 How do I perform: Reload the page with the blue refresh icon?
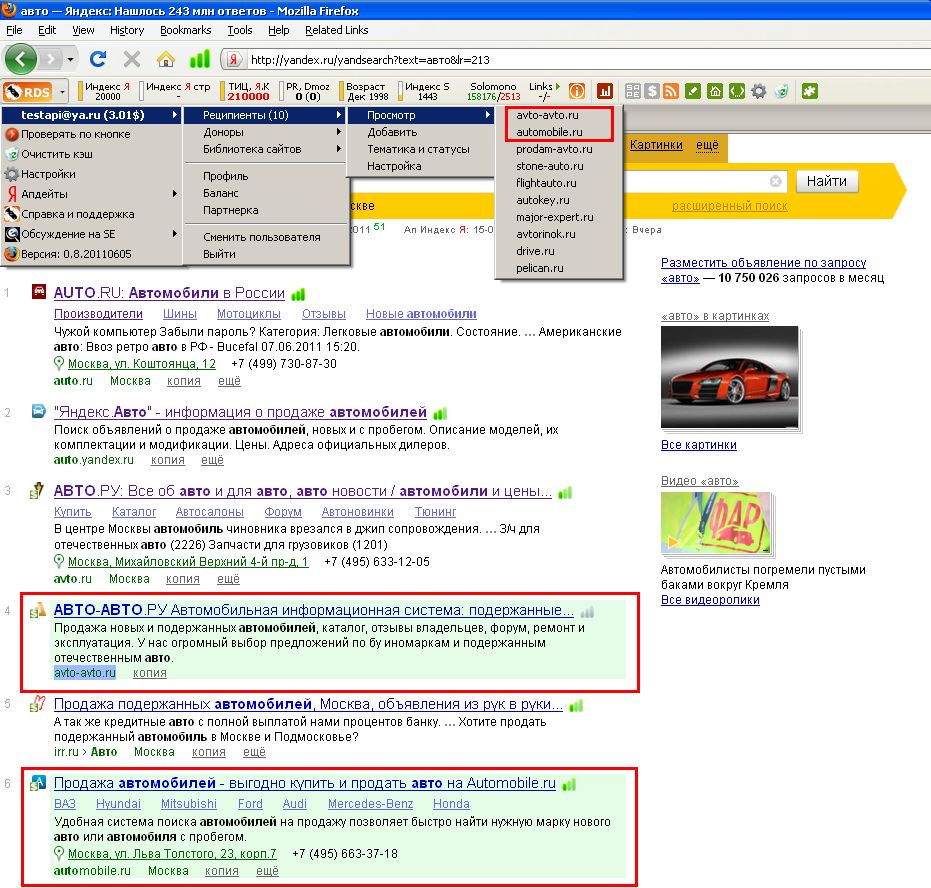click(x=98, y=59)
